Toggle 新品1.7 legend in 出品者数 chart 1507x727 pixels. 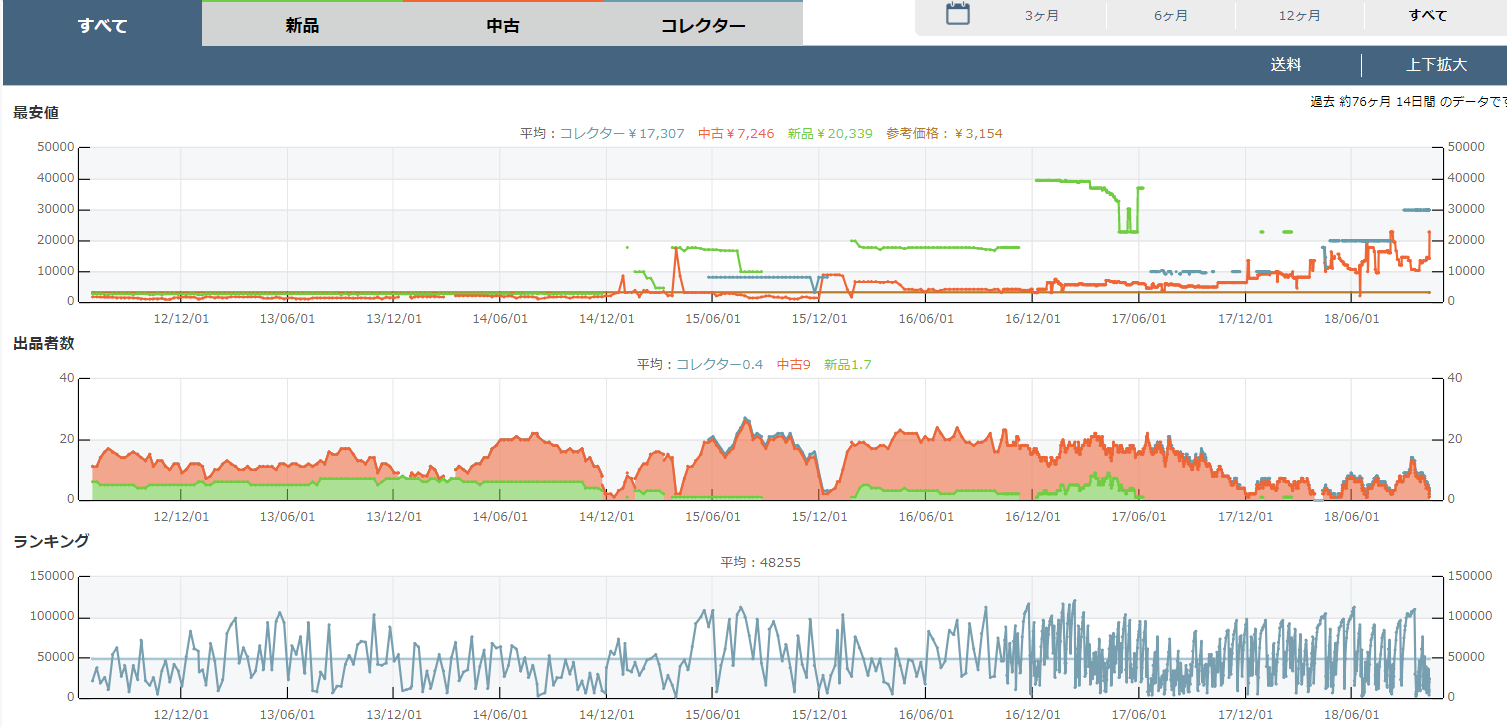point(847,364)
